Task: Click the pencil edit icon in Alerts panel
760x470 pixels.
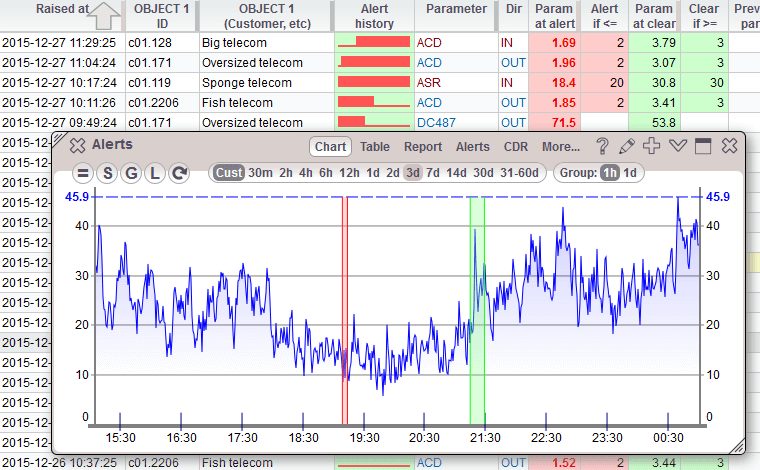Action: (x=627, y=146)
